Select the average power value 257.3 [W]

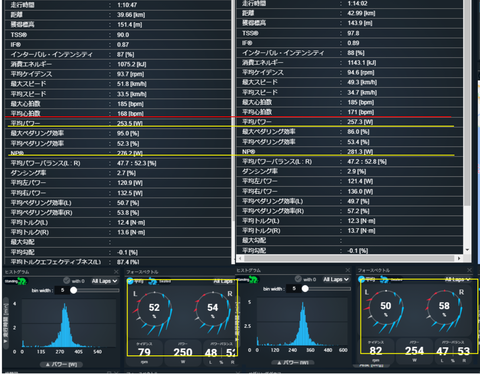point(360,122)
